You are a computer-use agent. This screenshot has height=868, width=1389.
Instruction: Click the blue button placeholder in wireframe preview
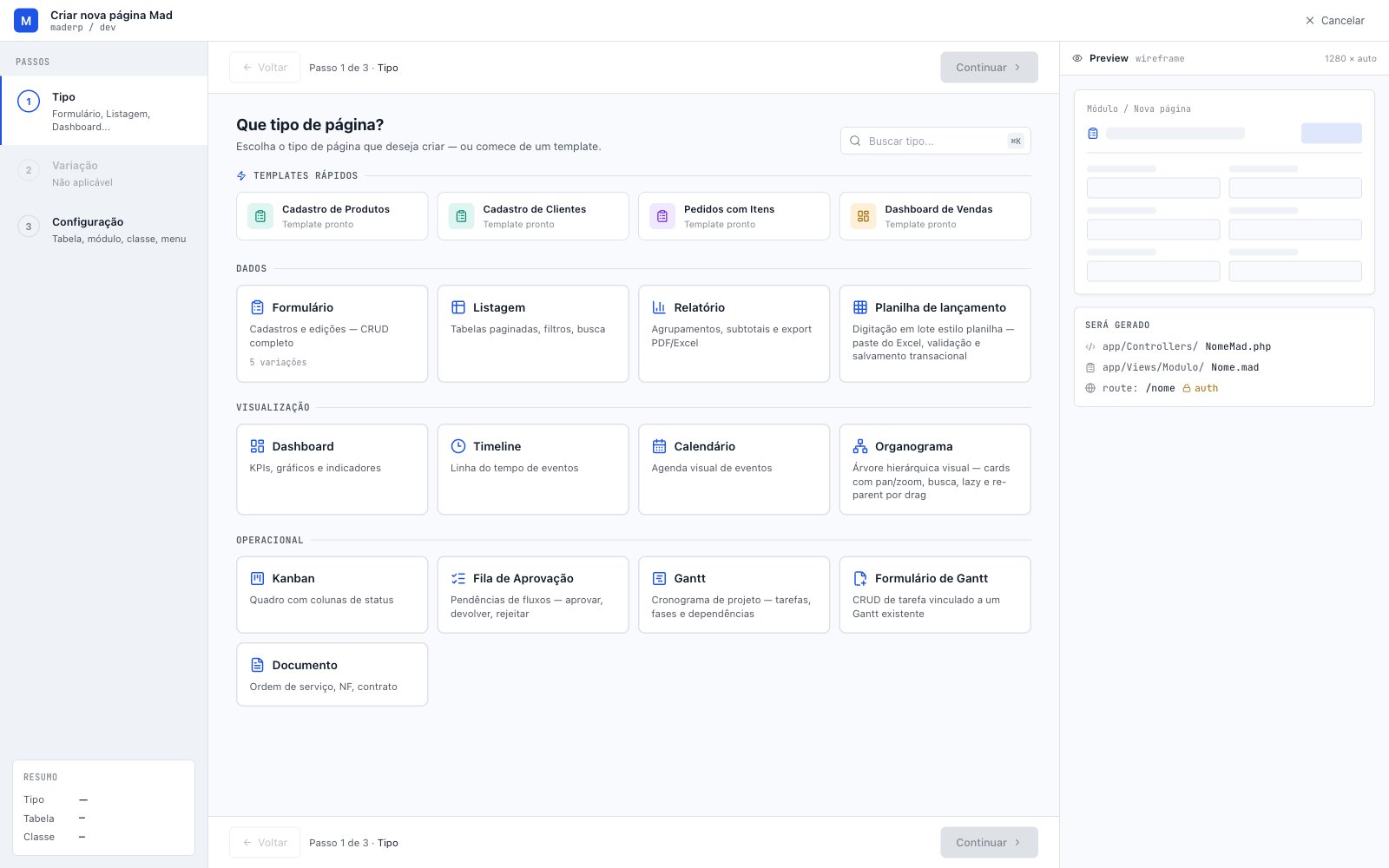click(1331, 133)
